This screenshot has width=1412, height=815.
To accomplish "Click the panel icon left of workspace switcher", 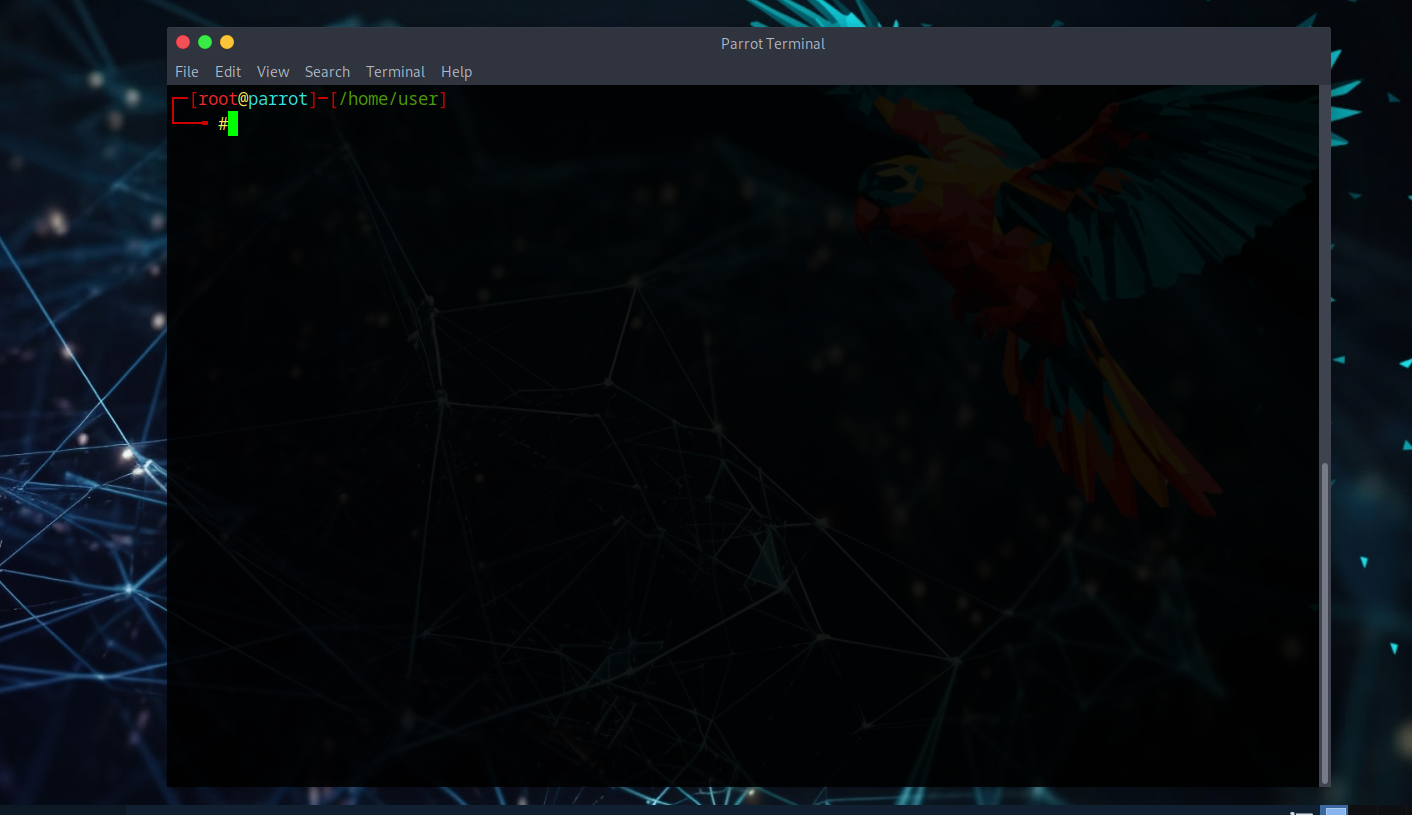I will [x=1300, y=811].
